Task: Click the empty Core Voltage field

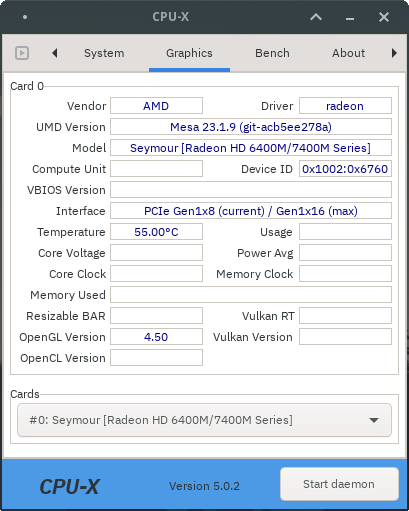Action: pyautogui.click(x=156, y=253)
